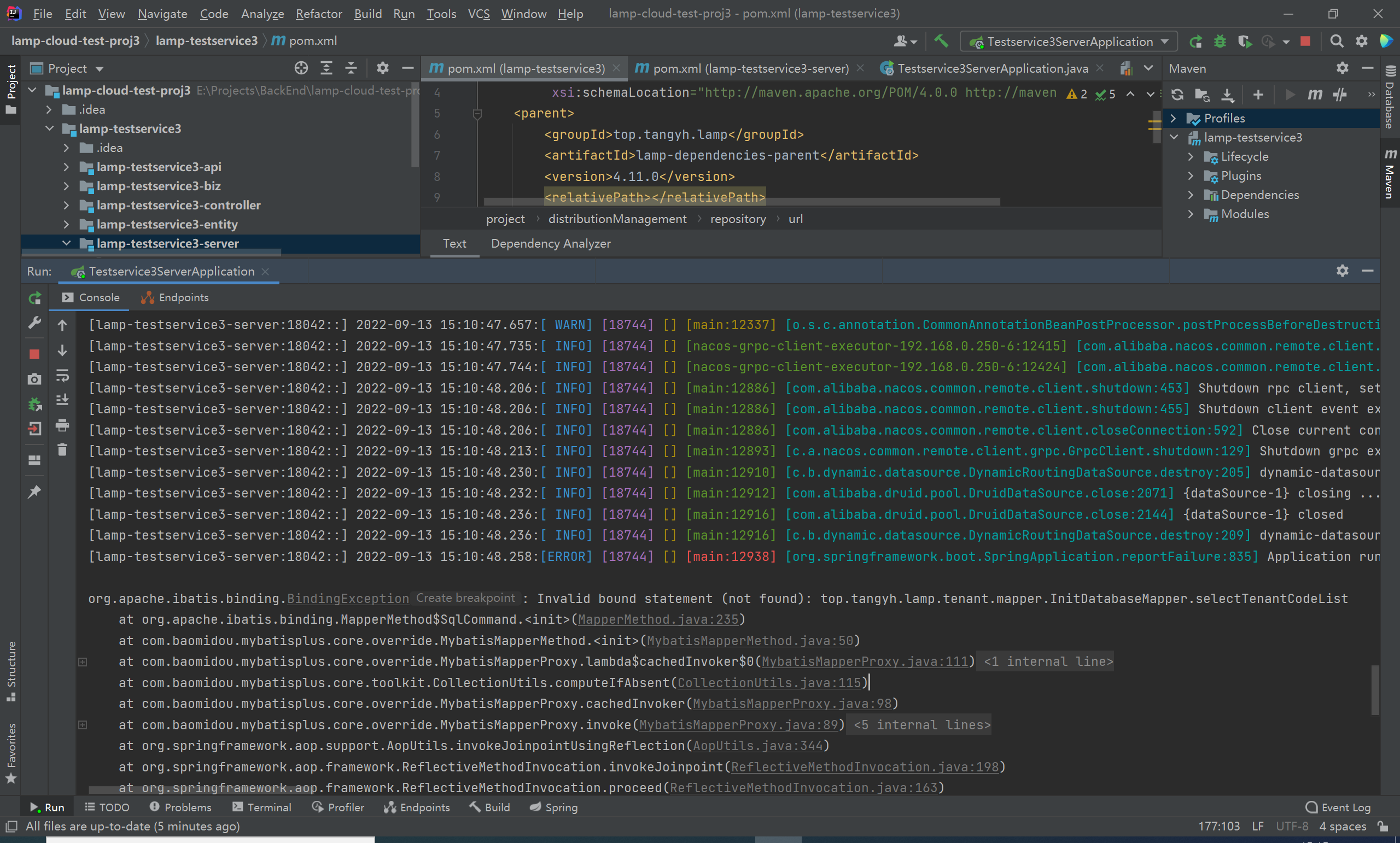Reload all Maven projects
Viewport: 1400px width, 843px height.
1177,94
